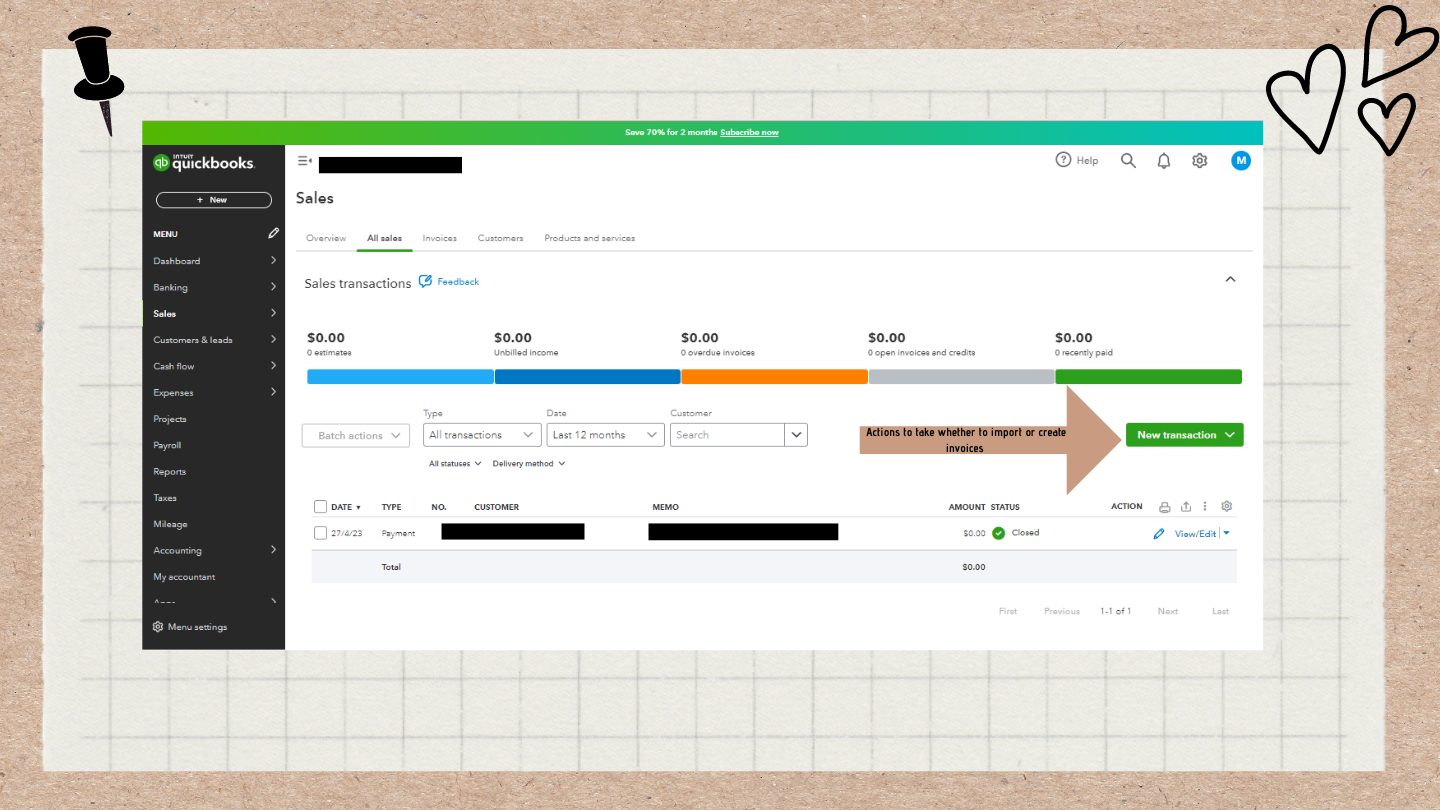Open the All statuses filter
This screenshot has height=810, width=1440.
(x=455, y=463)
